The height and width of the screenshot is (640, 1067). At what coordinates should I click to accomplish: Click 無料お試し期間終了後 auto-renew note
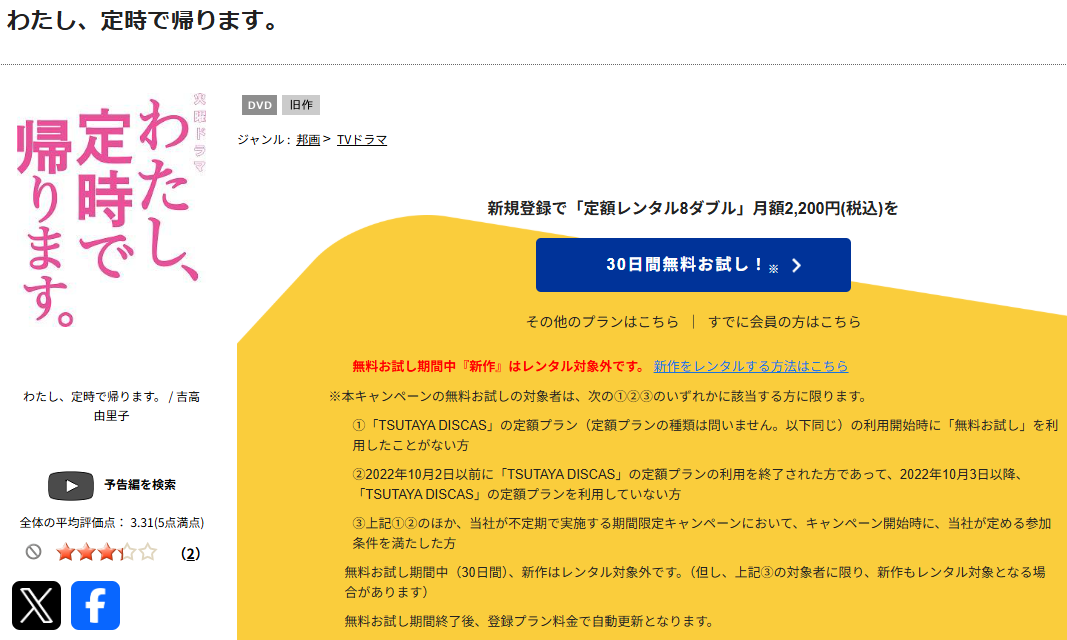pos(529,621)
